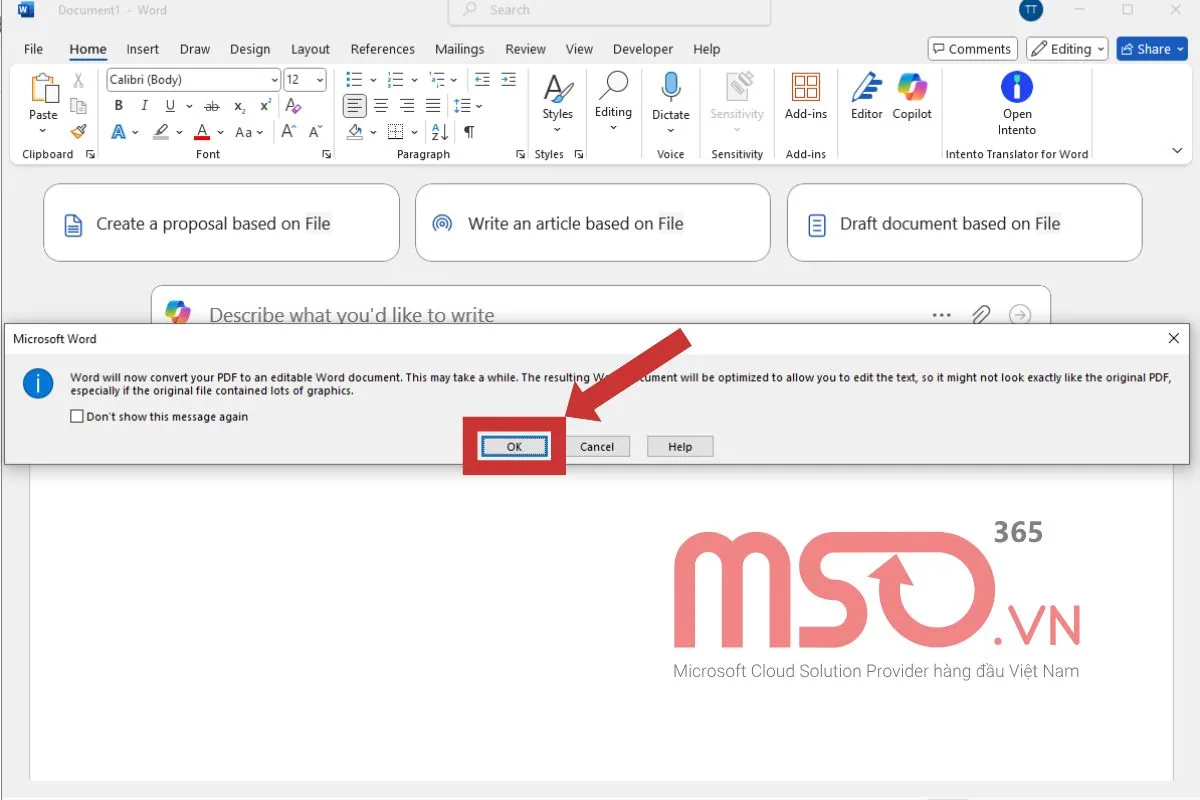
Task: Open the three-dot menu in Copilot prompt
Action: pyautogui.click(x=942, y=315)
